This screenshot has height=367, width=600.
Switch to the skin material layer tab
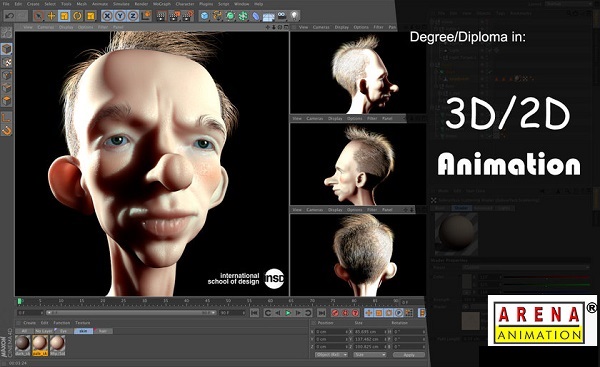click(x=83, y=331)
